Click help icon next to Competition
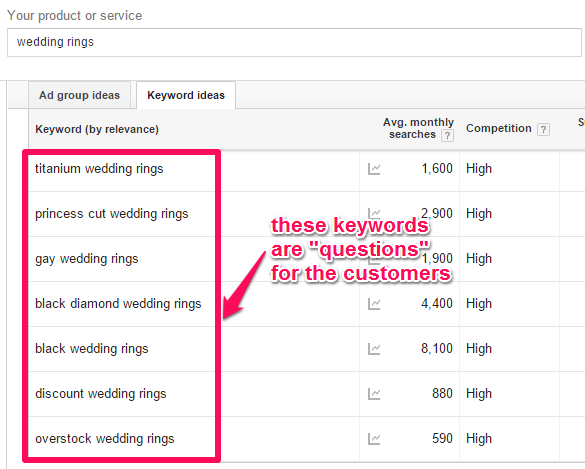 click(543, 129)
